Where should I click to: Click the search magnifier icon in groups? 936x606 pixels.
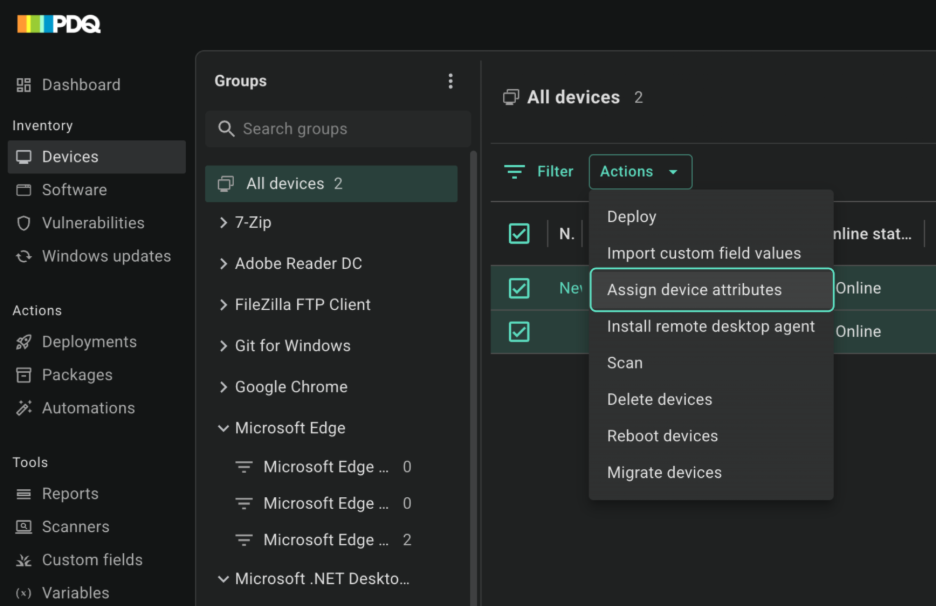tap(226, 129)
